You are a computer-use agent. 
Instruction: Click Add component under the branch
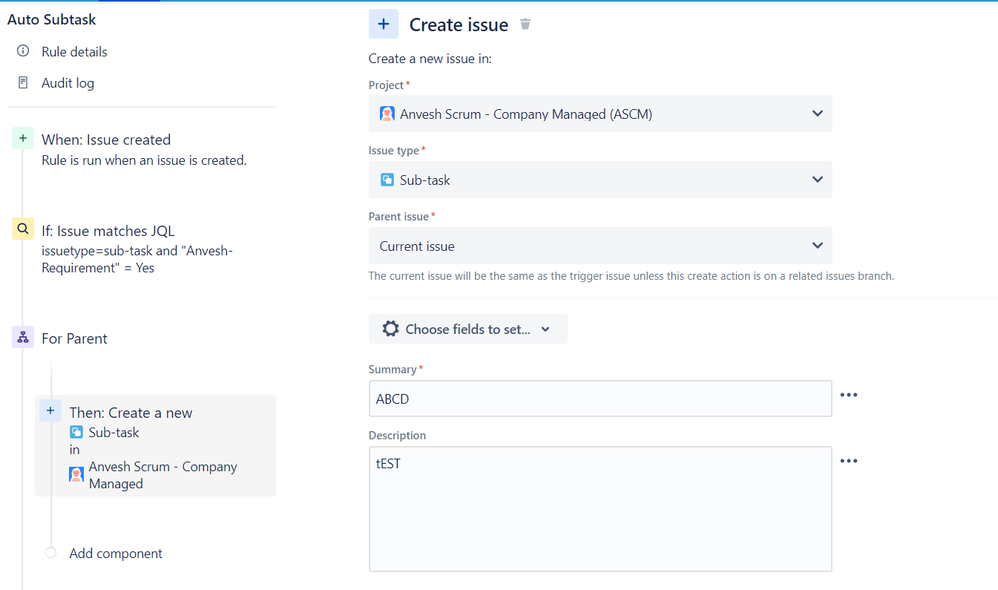(115, 553)
